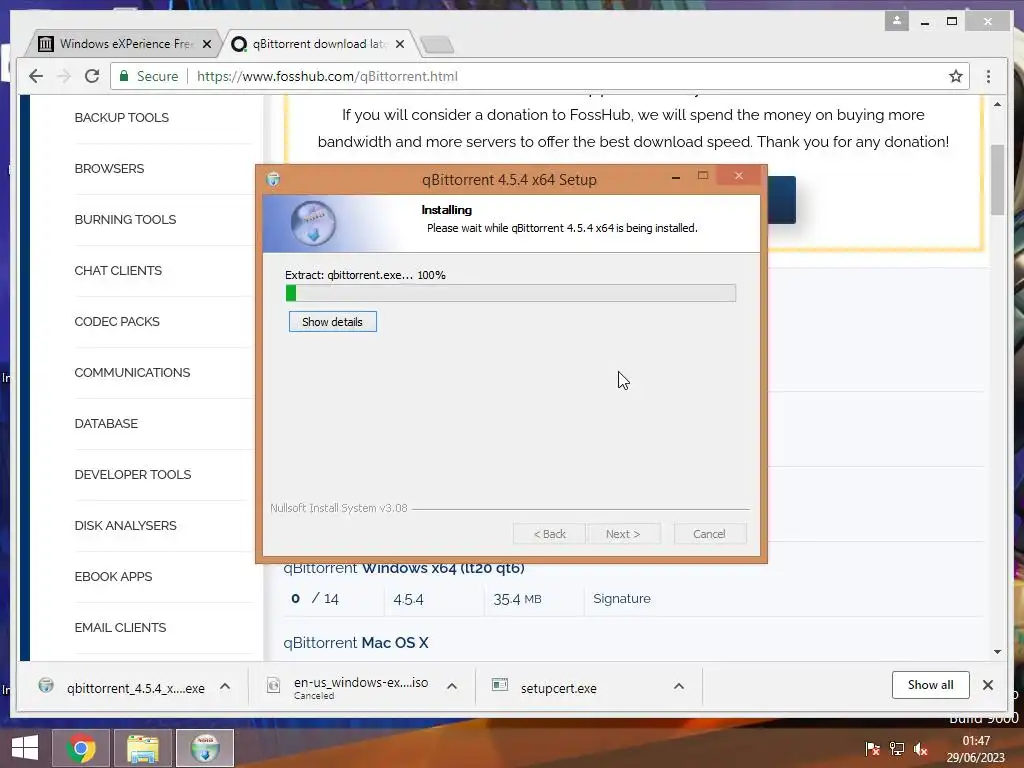Click qBittorrent installer logo image
The height and width of the screenshot is (768, 1024).
(x=313, y=223)
